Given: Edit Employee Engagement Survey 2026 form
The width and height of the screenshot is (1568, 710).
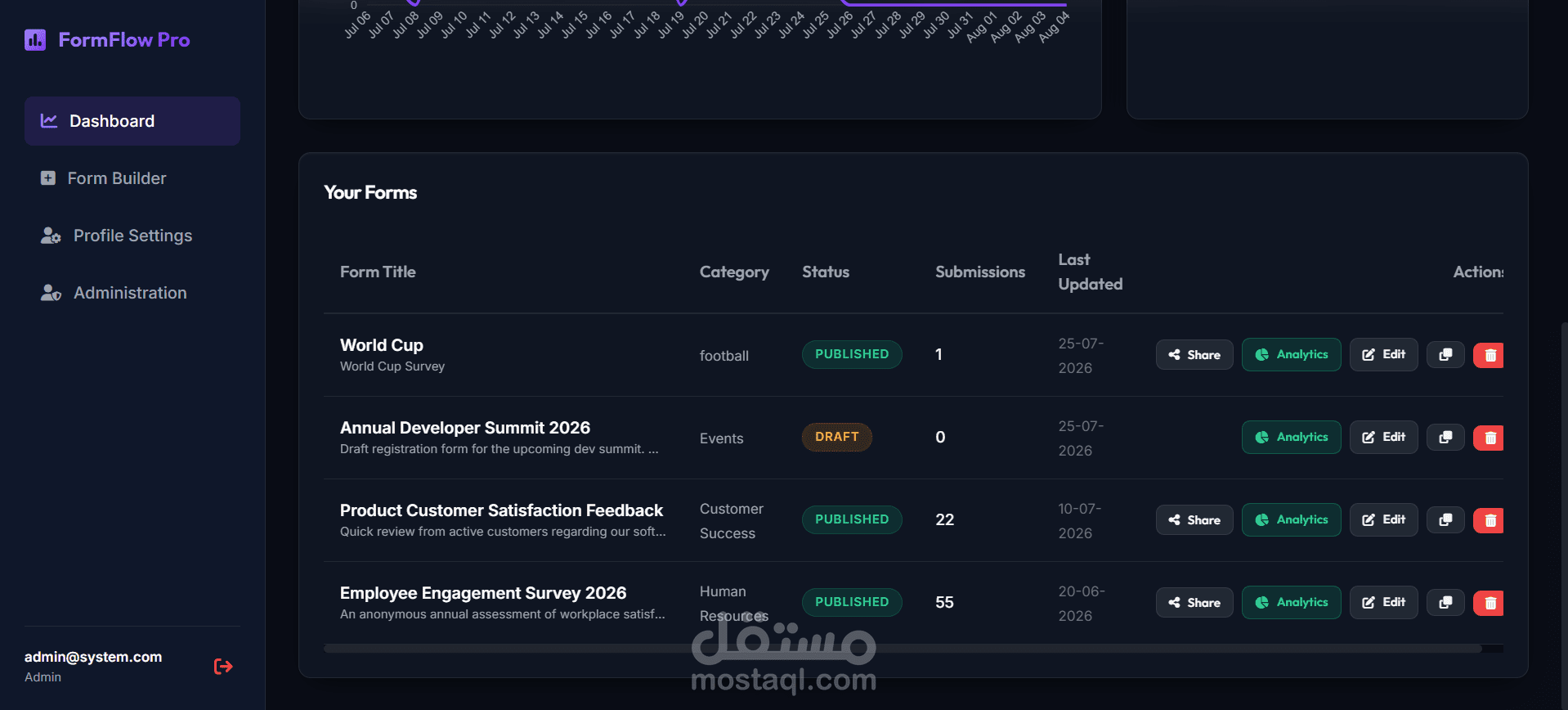Looking at the screenshot, I should click(1384, 603).
